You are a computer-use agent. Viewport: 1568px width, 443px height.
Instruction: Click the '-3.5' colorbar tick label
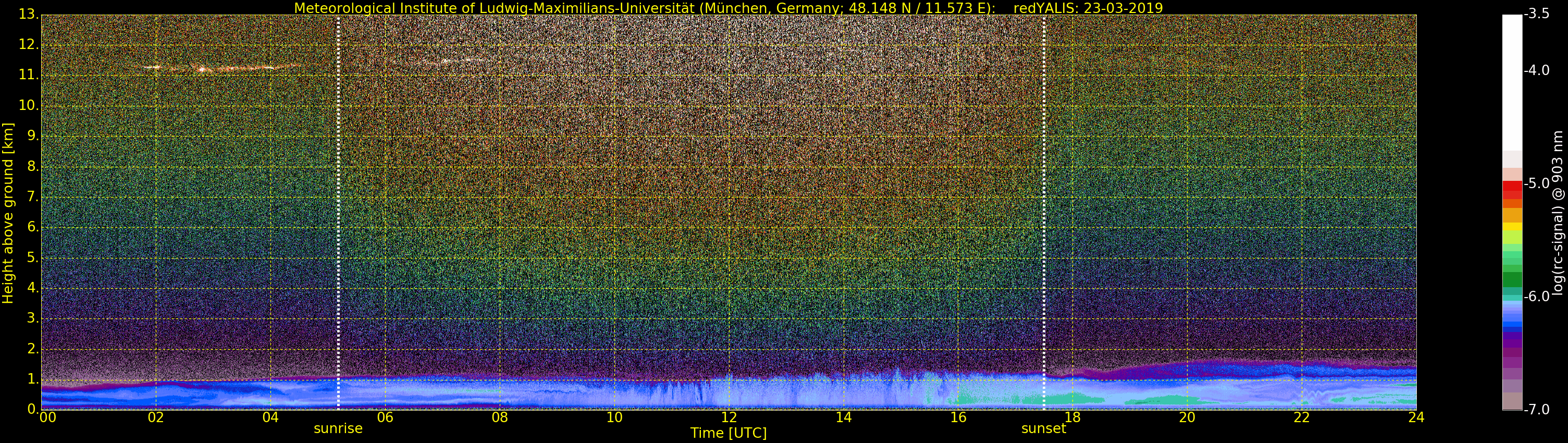coord(1537,14)
